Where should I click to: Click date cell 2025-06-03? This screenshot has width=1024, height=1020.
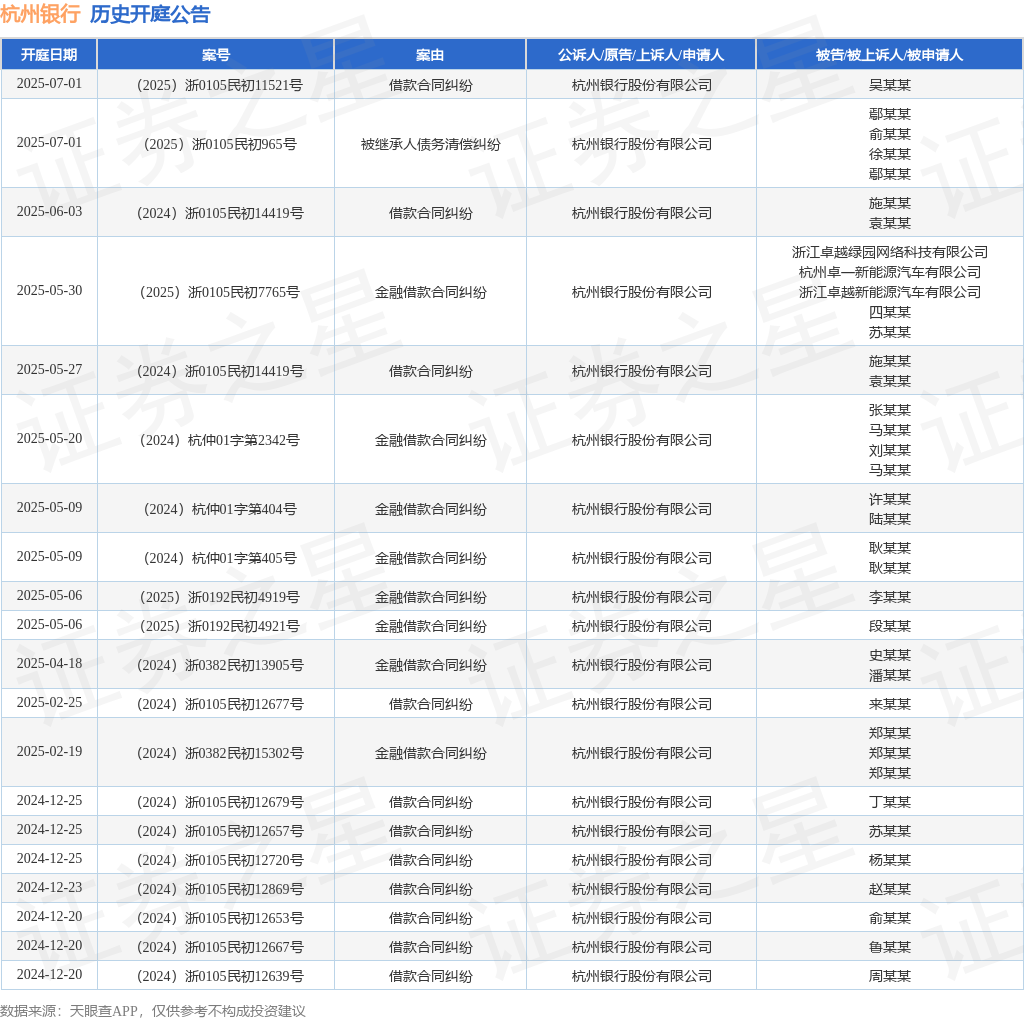[x=49, y=212]
